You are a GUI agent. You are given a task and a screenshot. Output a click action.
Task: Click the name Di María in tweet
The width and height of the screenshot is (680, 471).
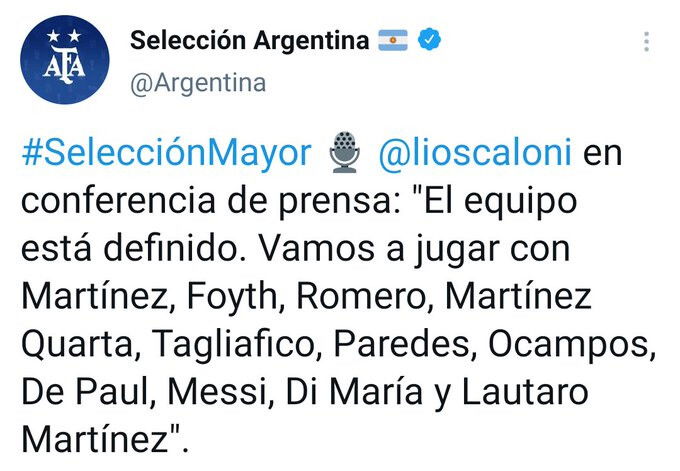(x=354, y=391)
